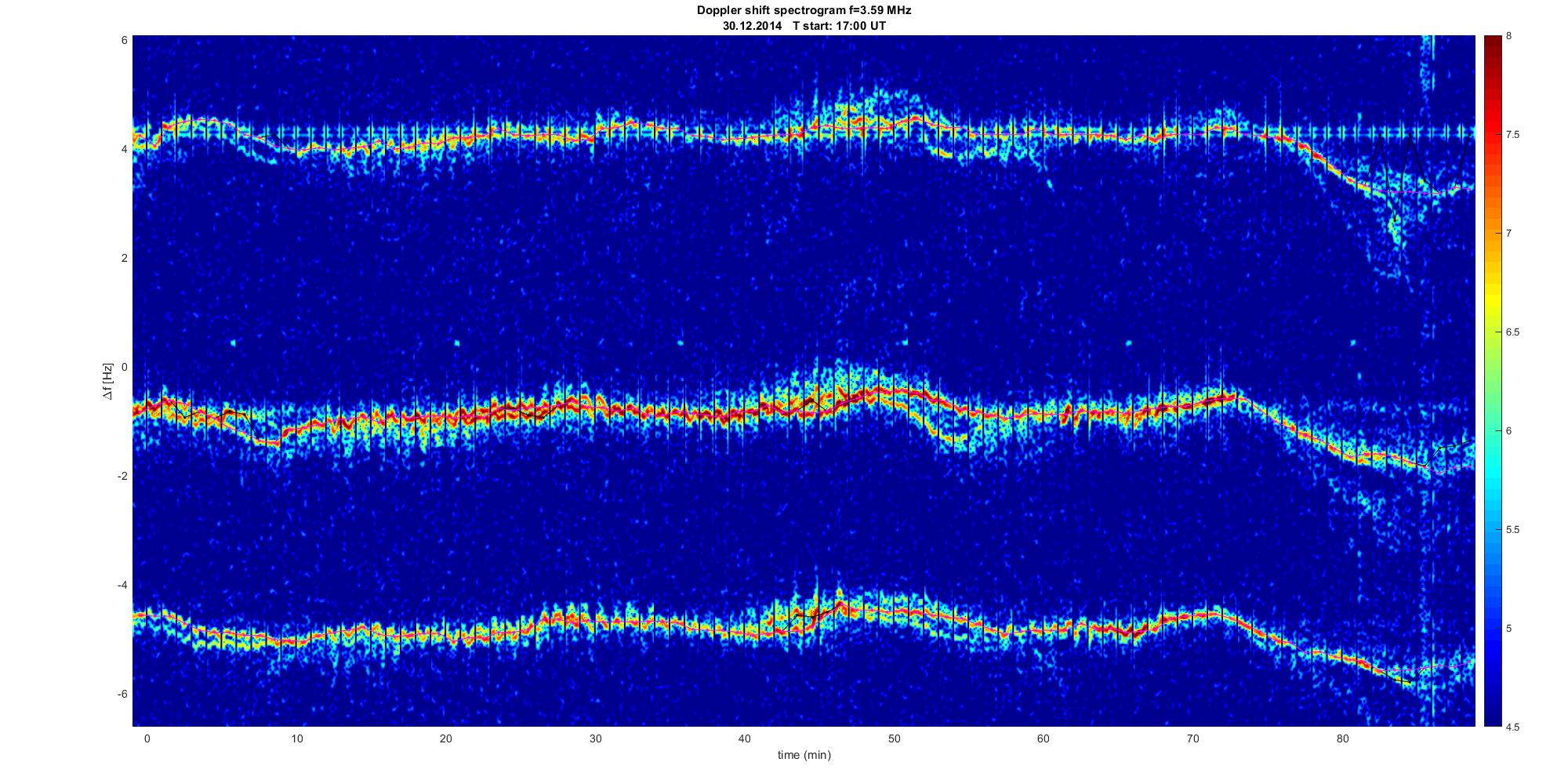This screenshot has height=780, width=1568.
Task: Click the y-axis label 'Δf [Hz]'
Action: [109, 381]
